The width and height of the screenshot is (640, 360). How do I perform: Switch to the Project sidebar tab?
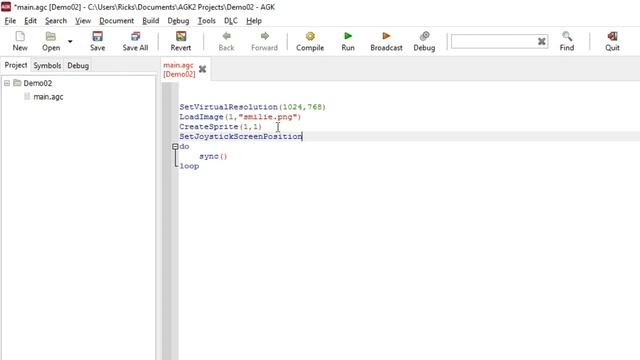pos(16,65)
